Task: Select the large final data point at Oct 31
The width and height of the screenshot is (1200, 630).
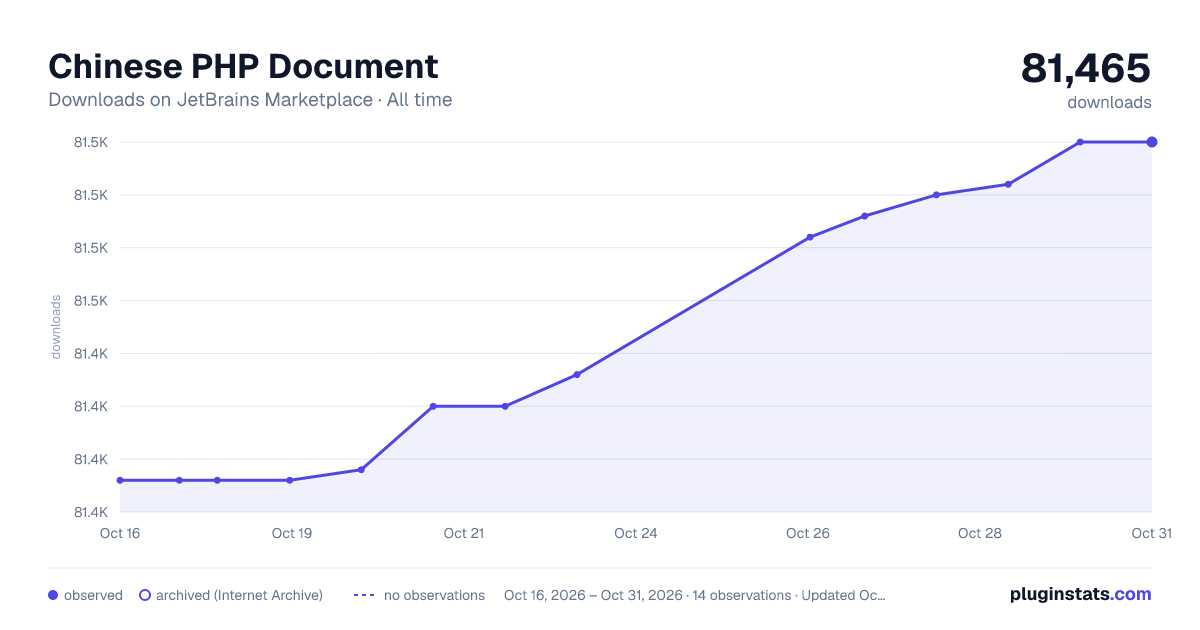Action: click(x=1152, y=142)
